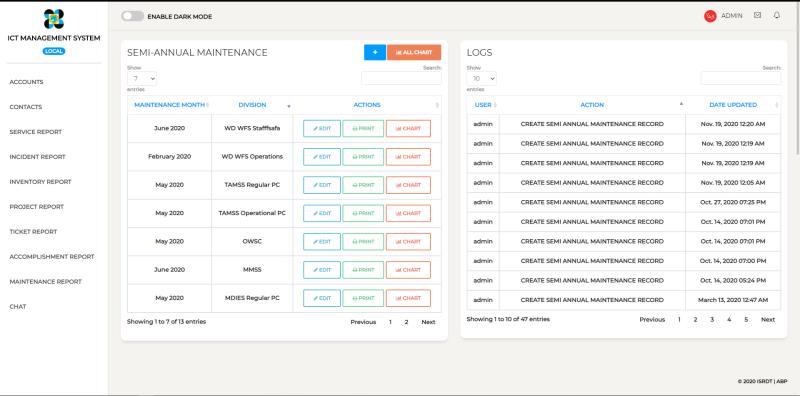800x396 pixels.
Task: Sort by Division column arrow
Action: 289,106
